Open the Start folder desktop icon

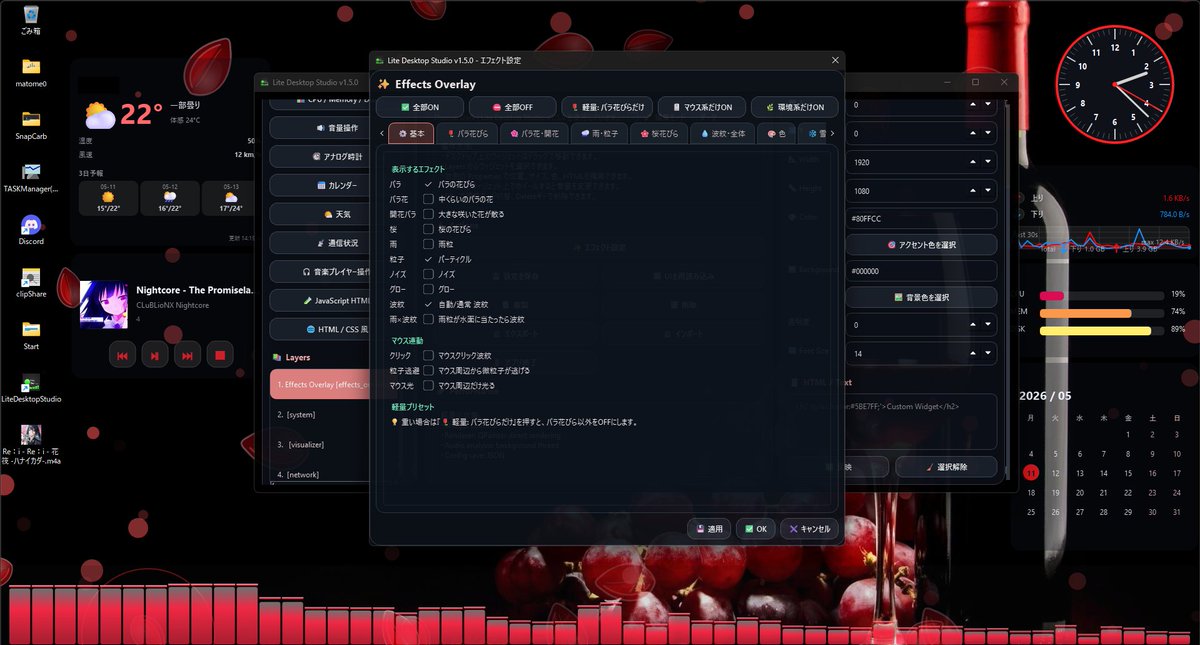coord(31,335)
